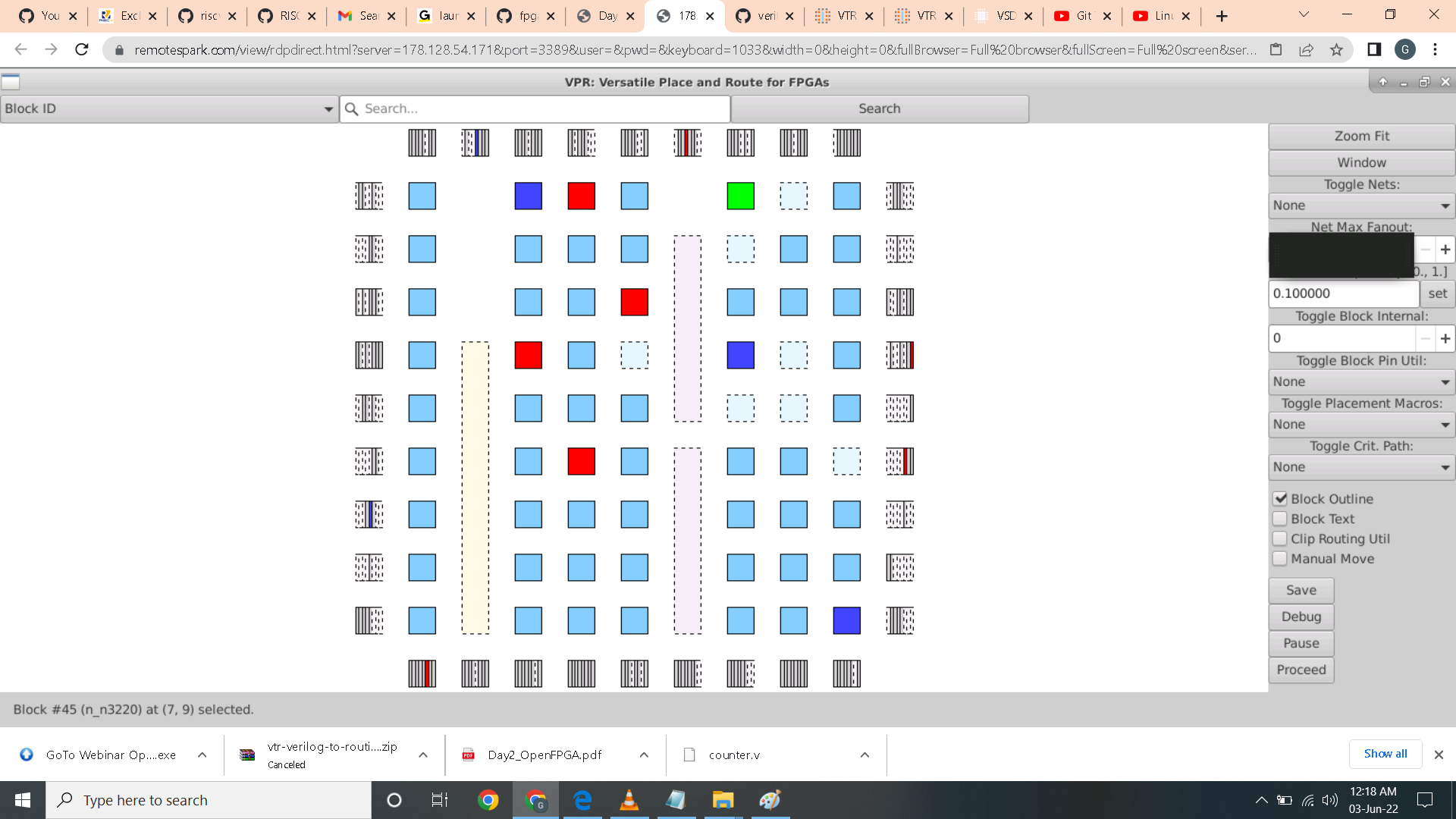Open the Block ID dropdown

point(169,109)
